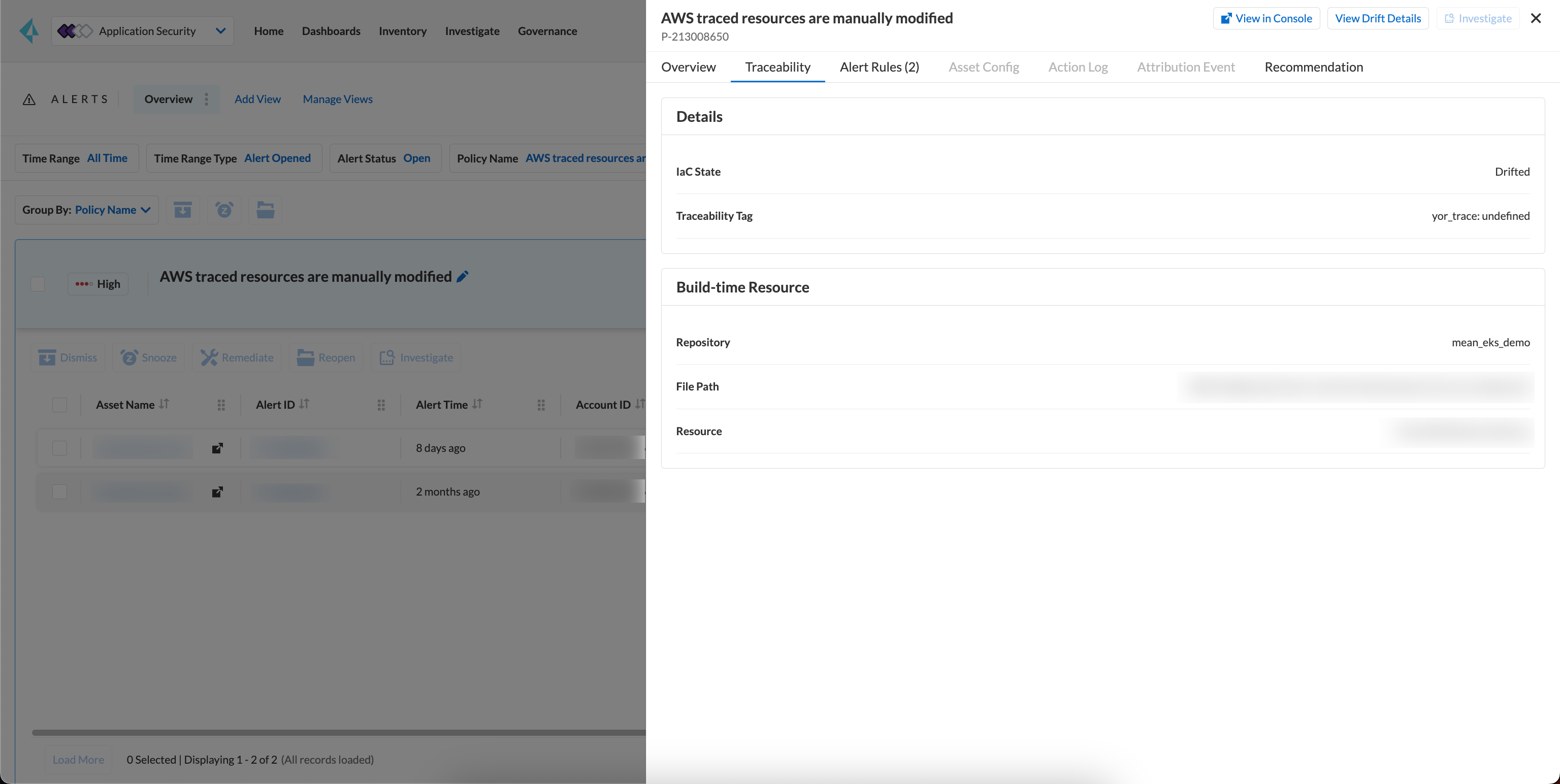The width and height of the screenshot is (1560, 784).
Task: Sort by Alert Time column
Action: pos(477,404)
